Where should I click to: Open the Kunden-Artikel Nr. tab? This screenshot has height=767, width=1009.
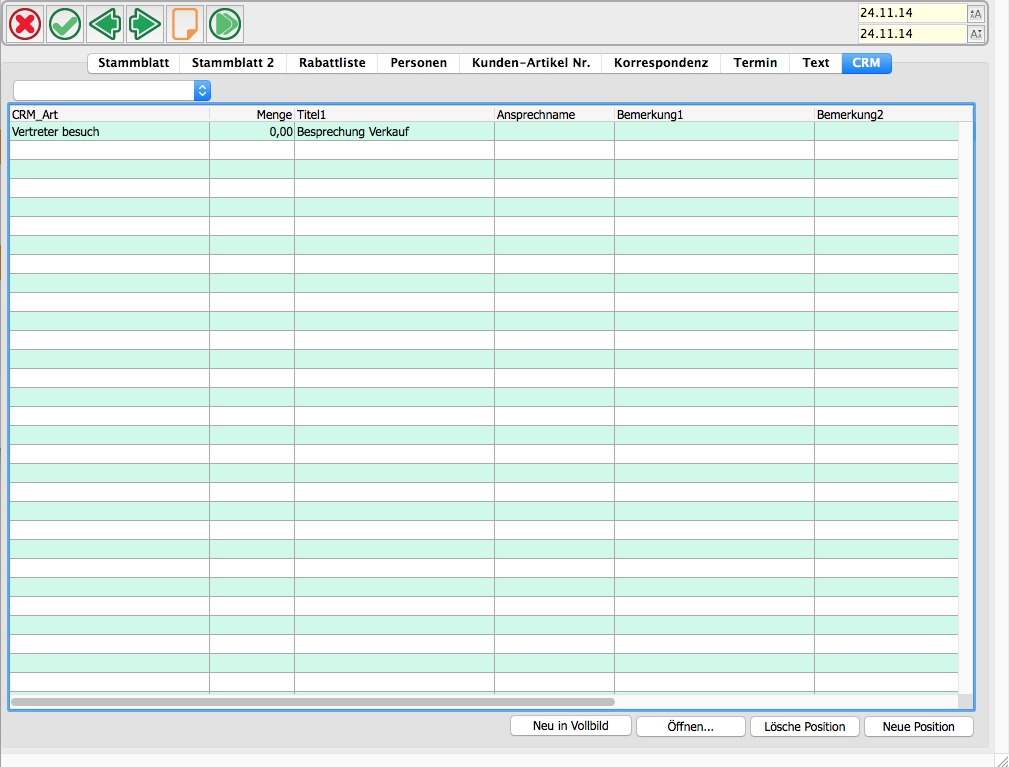pyautogui.click(x=531, y=63)
